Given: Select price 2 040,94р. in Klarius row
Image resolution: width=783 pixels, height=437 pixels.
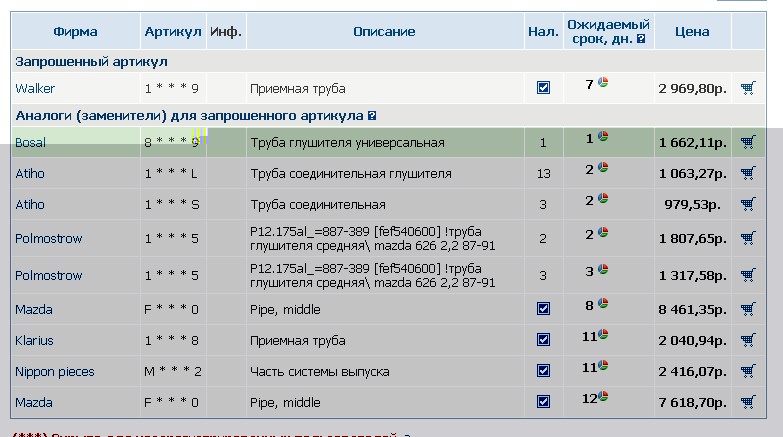Looking at the screenshot, I should (x=692, y=340).
